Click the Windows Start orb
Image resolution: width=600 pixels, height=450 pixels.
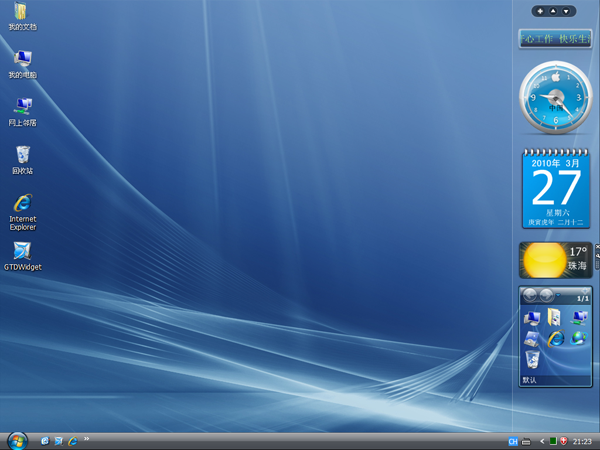click(x=17, y=440)
